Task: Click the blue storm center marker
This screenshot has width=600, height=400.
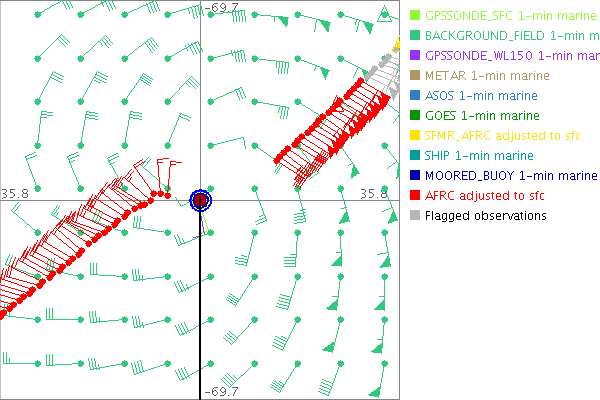Action: pyautogui.click(x=201, y=200)
